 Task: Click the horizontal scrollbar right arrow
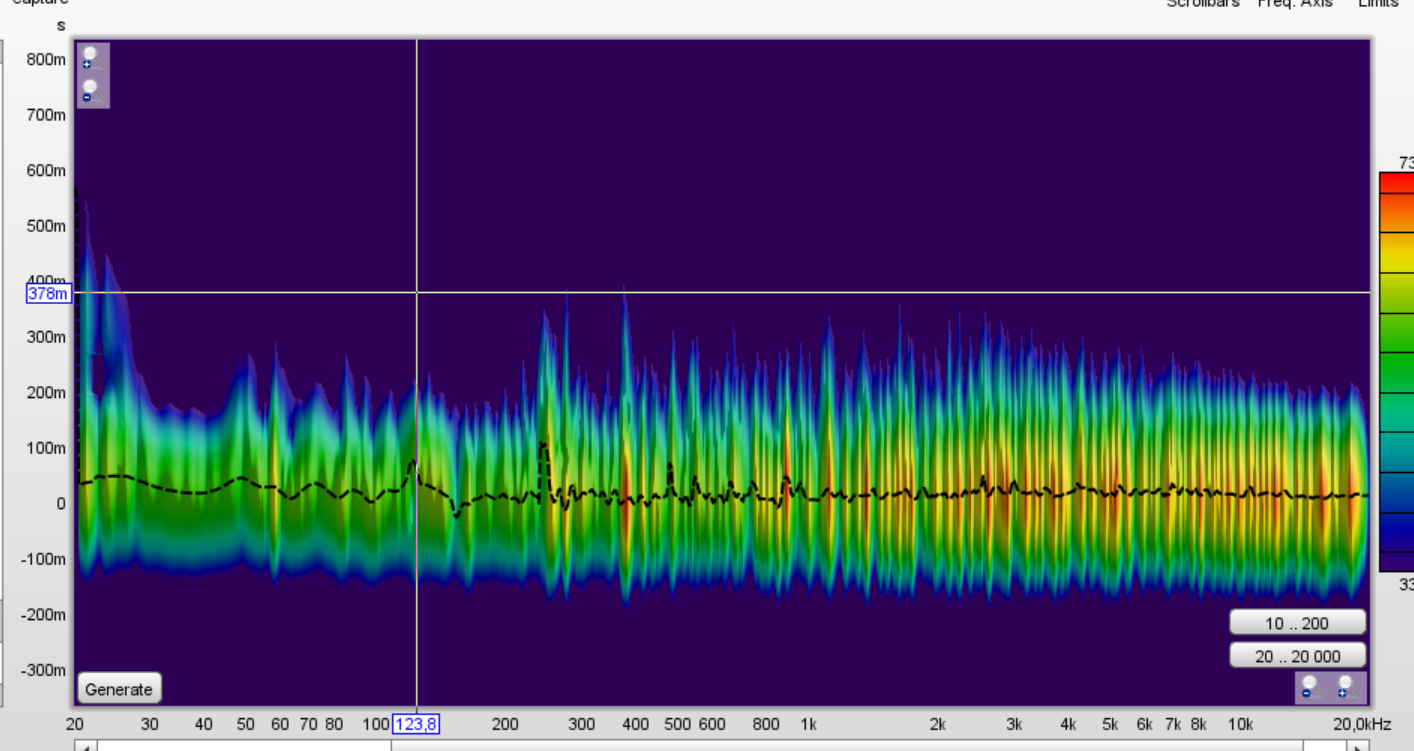coord(1357,746)
